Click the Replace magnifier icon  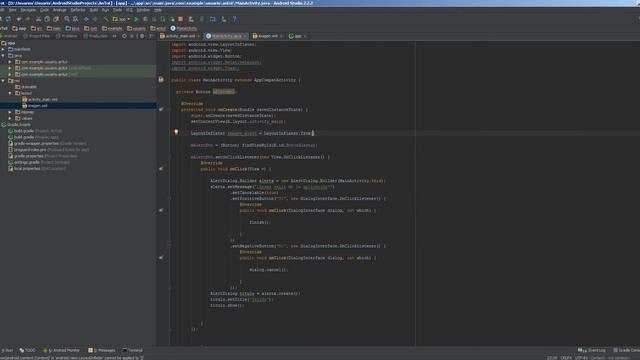pyautogui.click(x=76, y=19)
